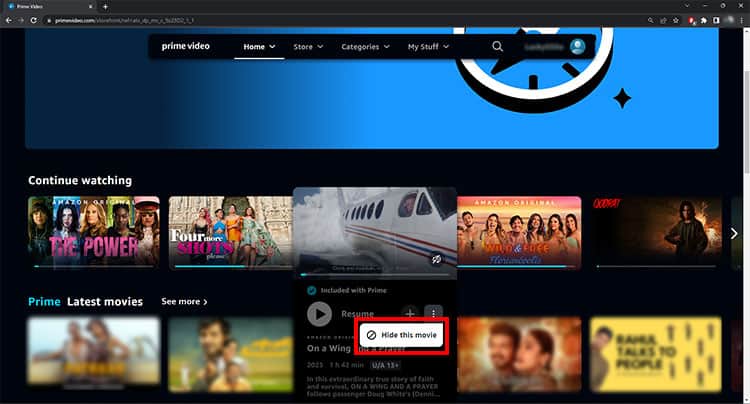Go back with browser back arrow

coord(9,20)
